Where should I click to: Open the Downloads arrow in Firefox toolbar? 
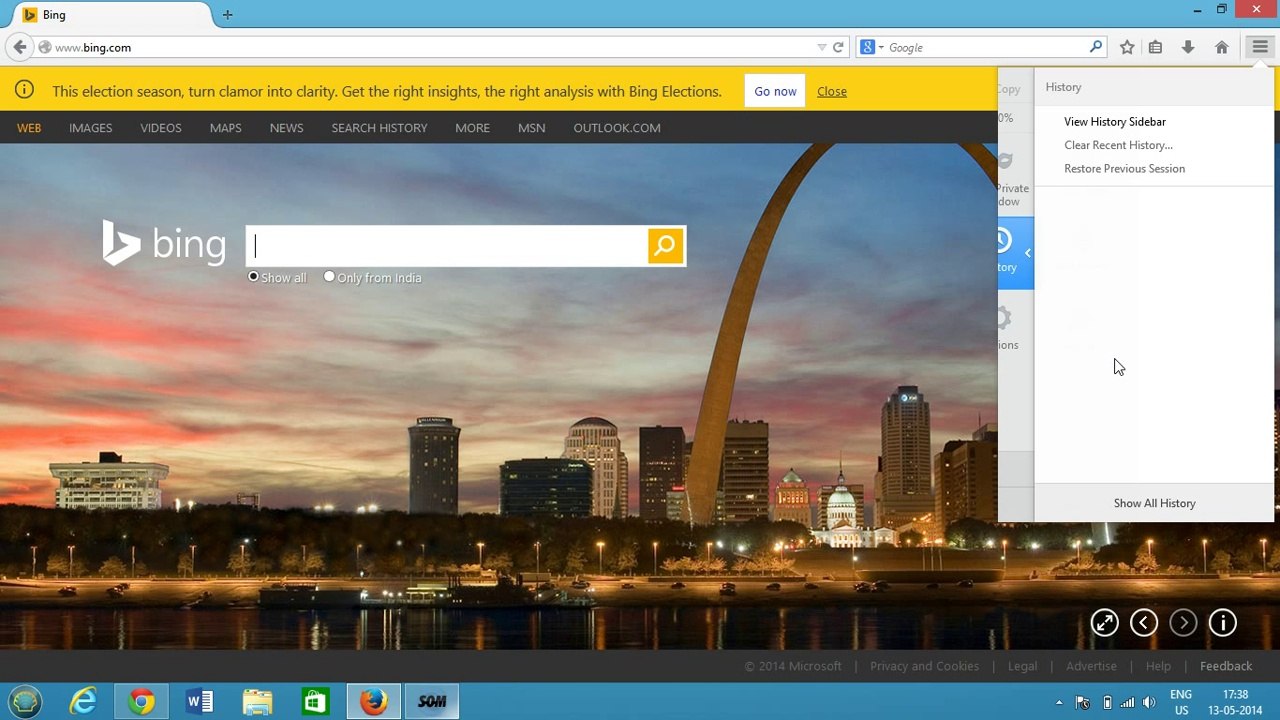pos(1188,47)
